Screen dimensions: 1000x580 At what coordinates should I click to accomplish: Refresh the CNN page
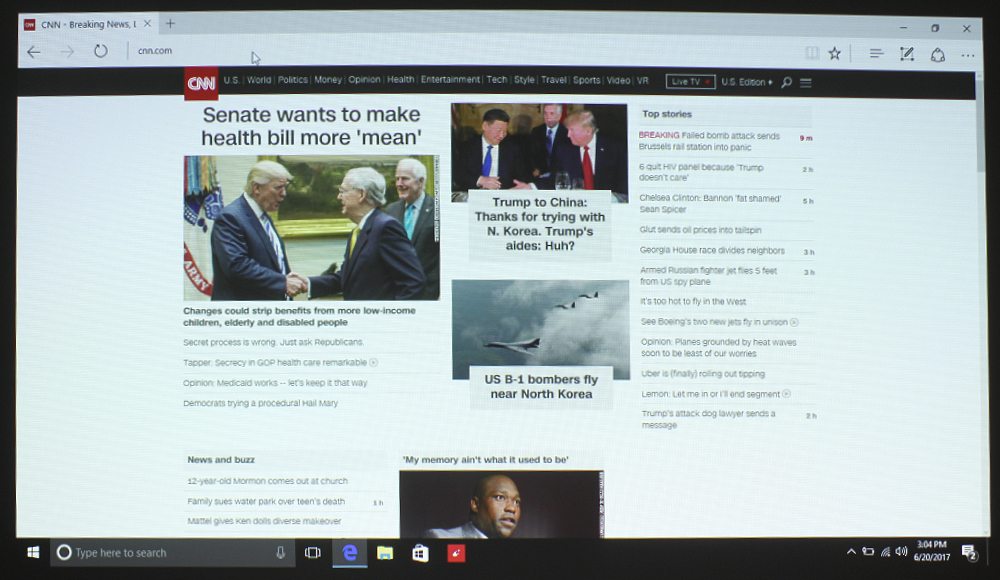pyautogui.click(x=101, y=51)
